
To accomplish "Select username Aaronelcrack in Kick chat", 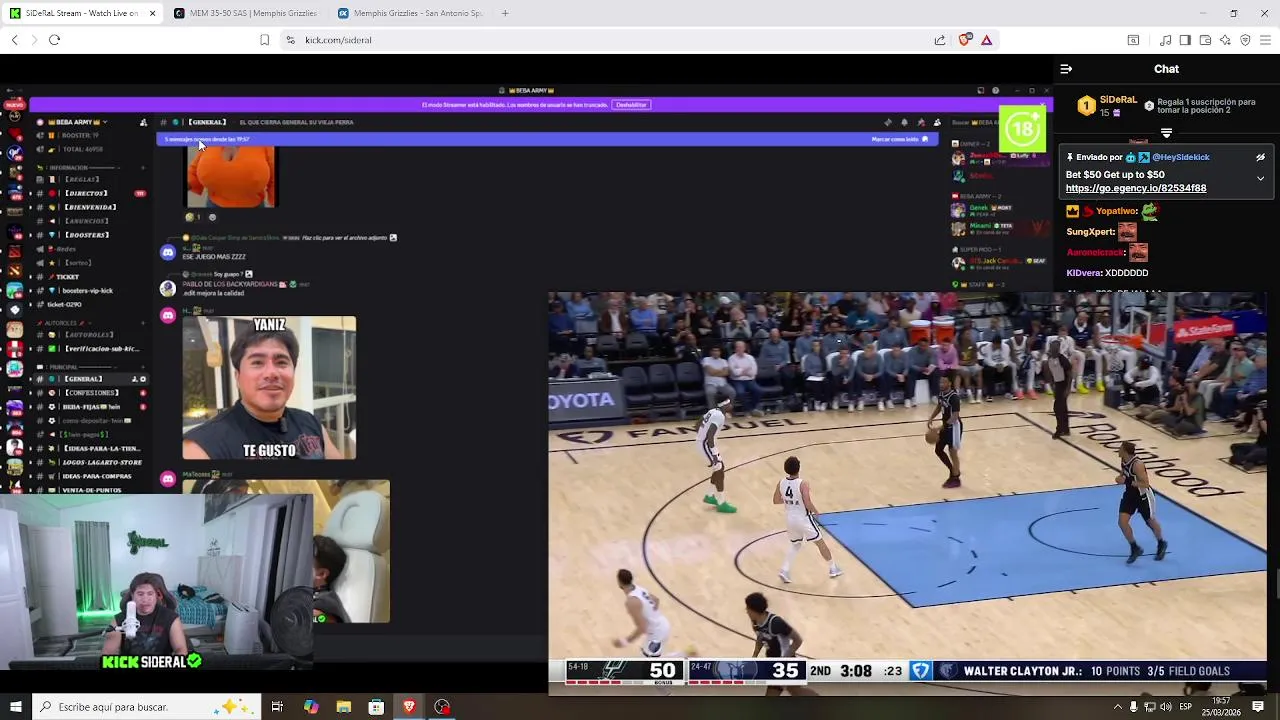I will [x=1095, y=252].
